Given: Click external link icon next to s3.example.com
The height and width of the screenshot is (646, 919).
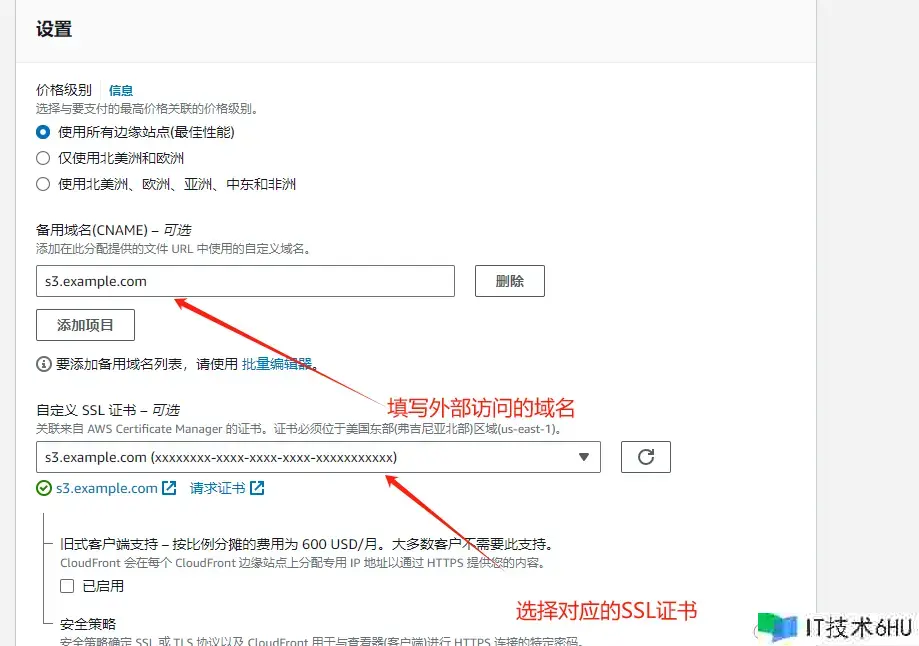Looking at the screenshot, I should click(x=169, y=488).
